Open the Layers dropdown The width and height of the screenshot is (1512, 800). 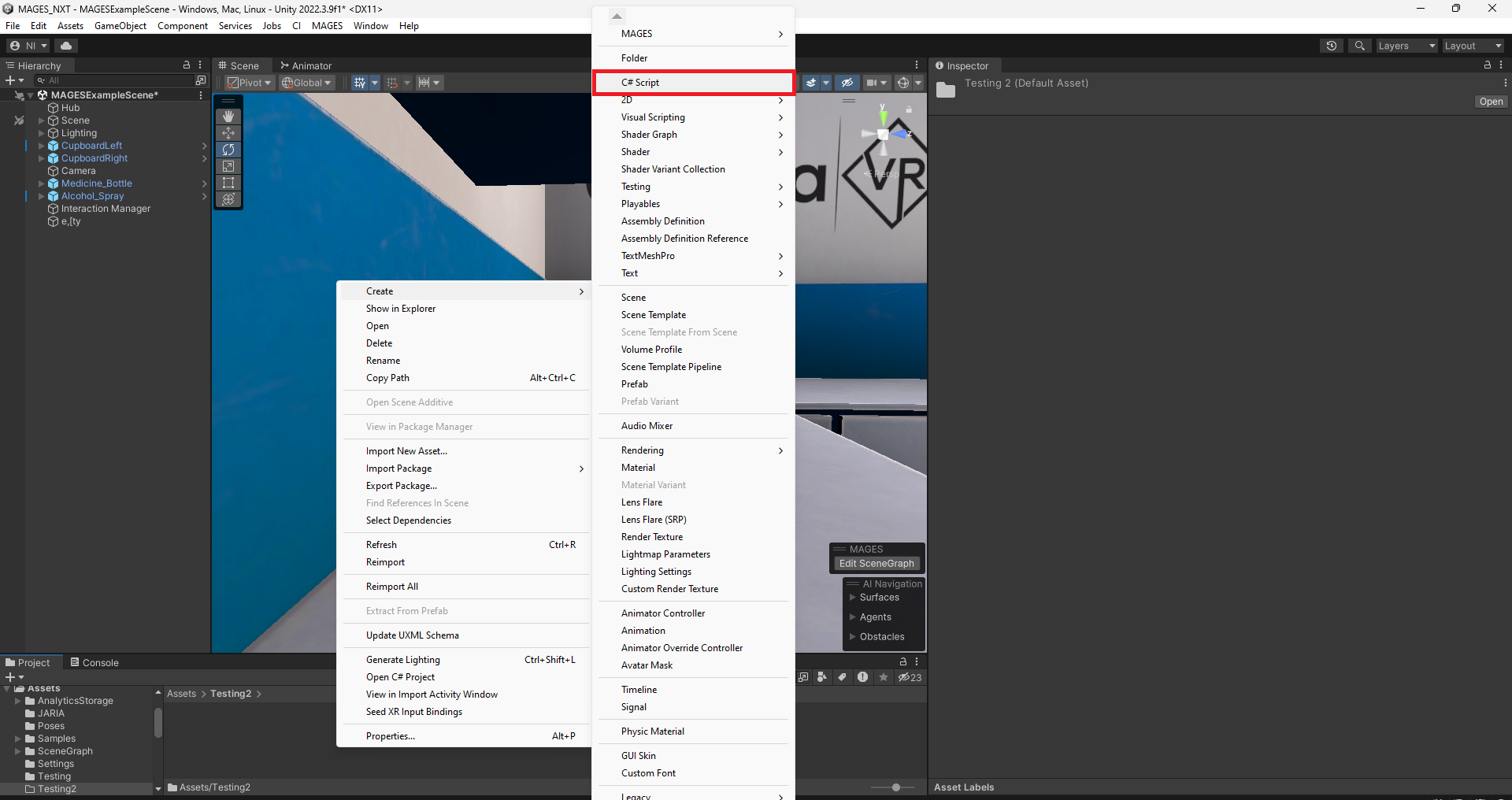(x=1406, y=46)
